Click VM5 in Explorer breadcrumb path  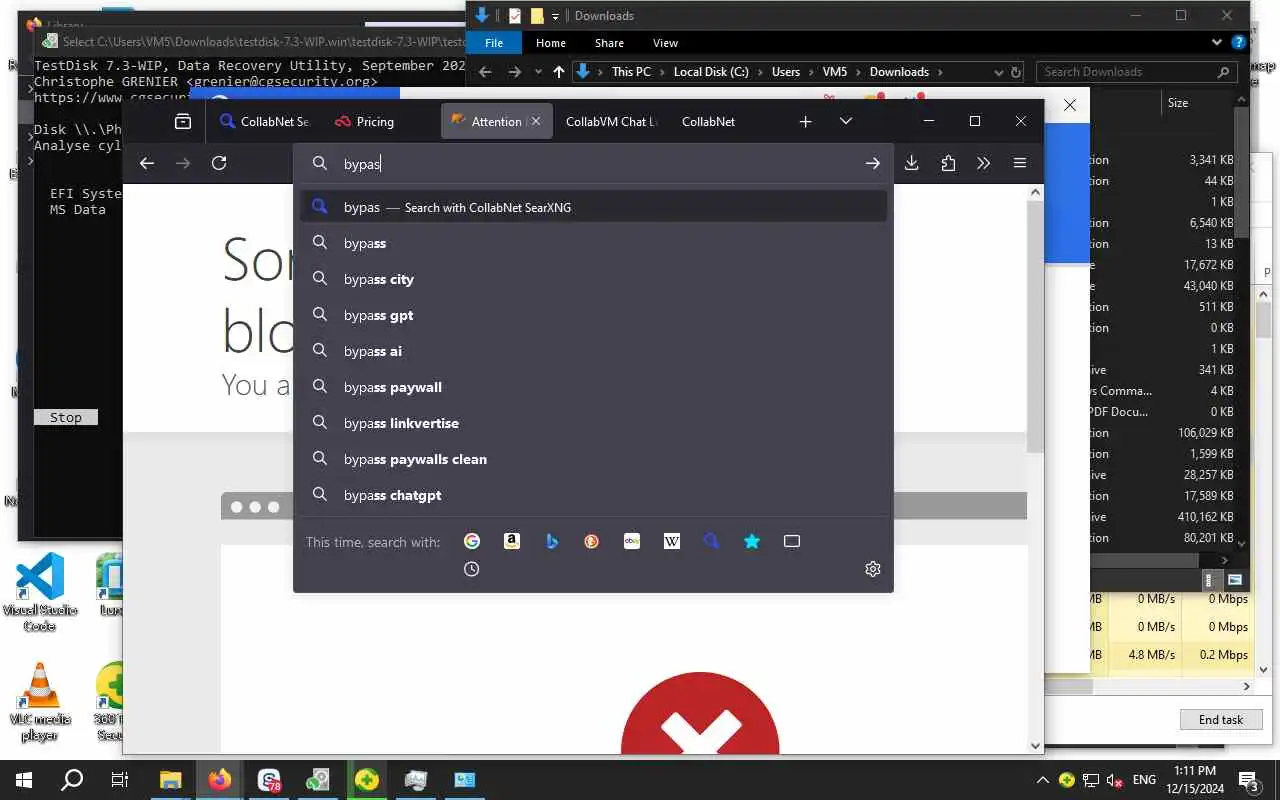coord(834,72)
